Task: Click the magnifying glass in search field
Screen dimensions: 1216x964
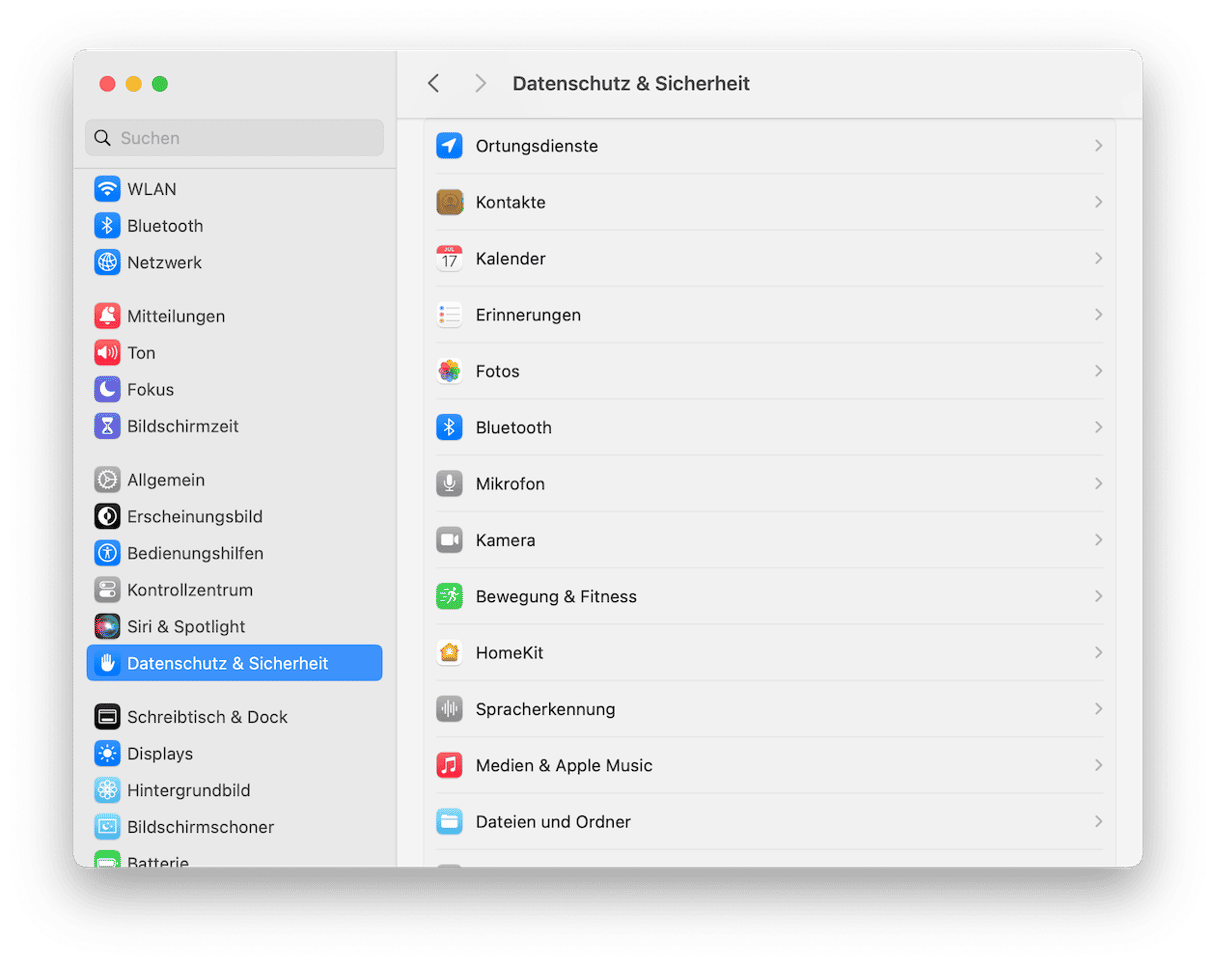Action: pyautogui.click(x=102, y=138)
